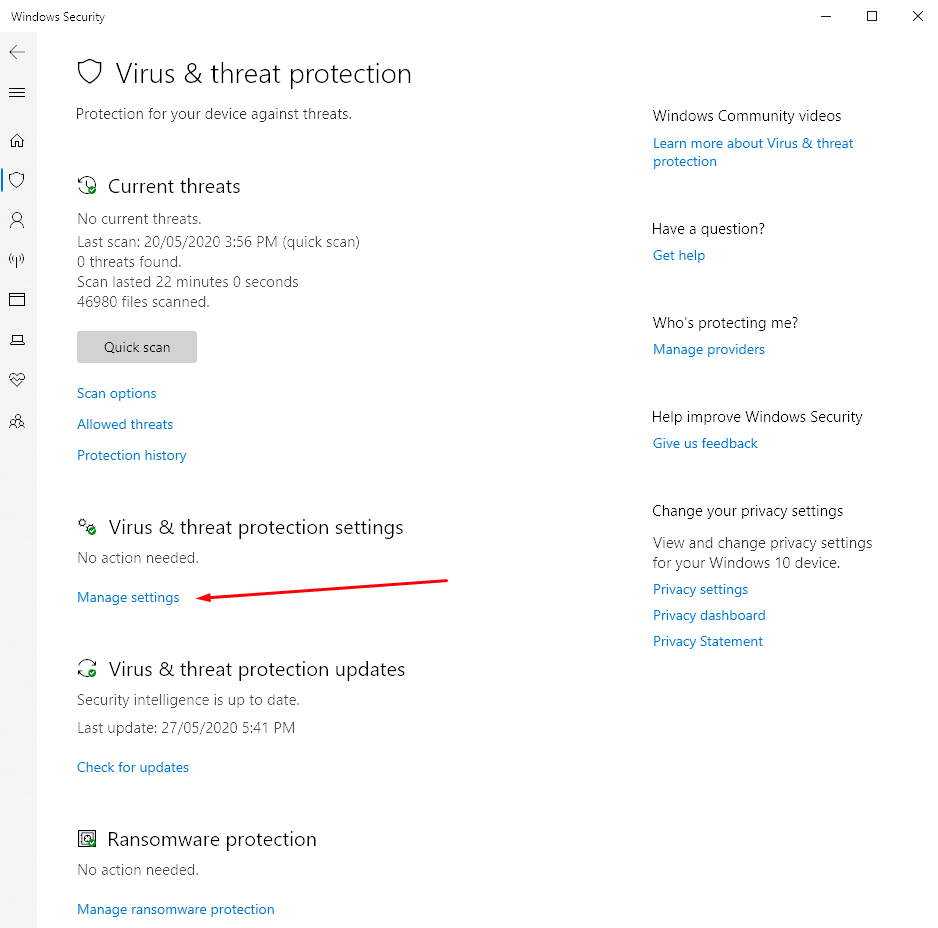The height and width of the screenshot is (928, 938).
Task: Click 'Change your privacy settings' heading
Action: tap(748, 511)
